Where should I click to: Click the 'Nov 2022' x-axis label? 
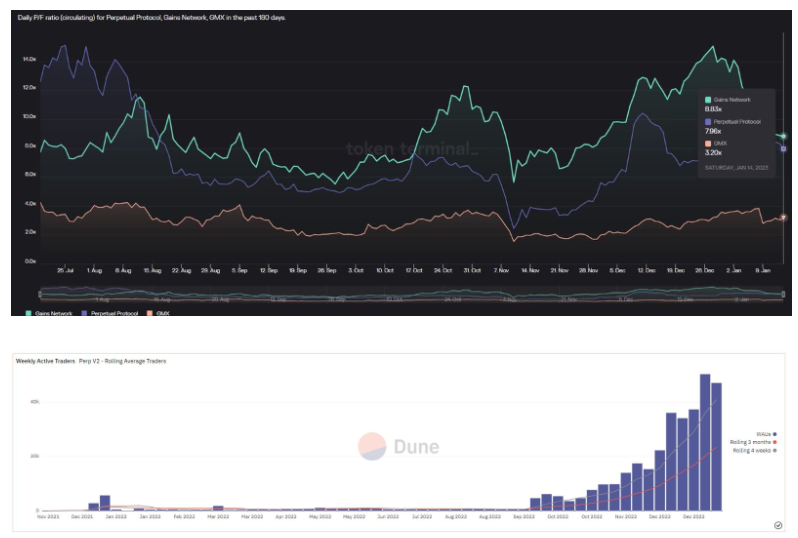coord(625,516)
